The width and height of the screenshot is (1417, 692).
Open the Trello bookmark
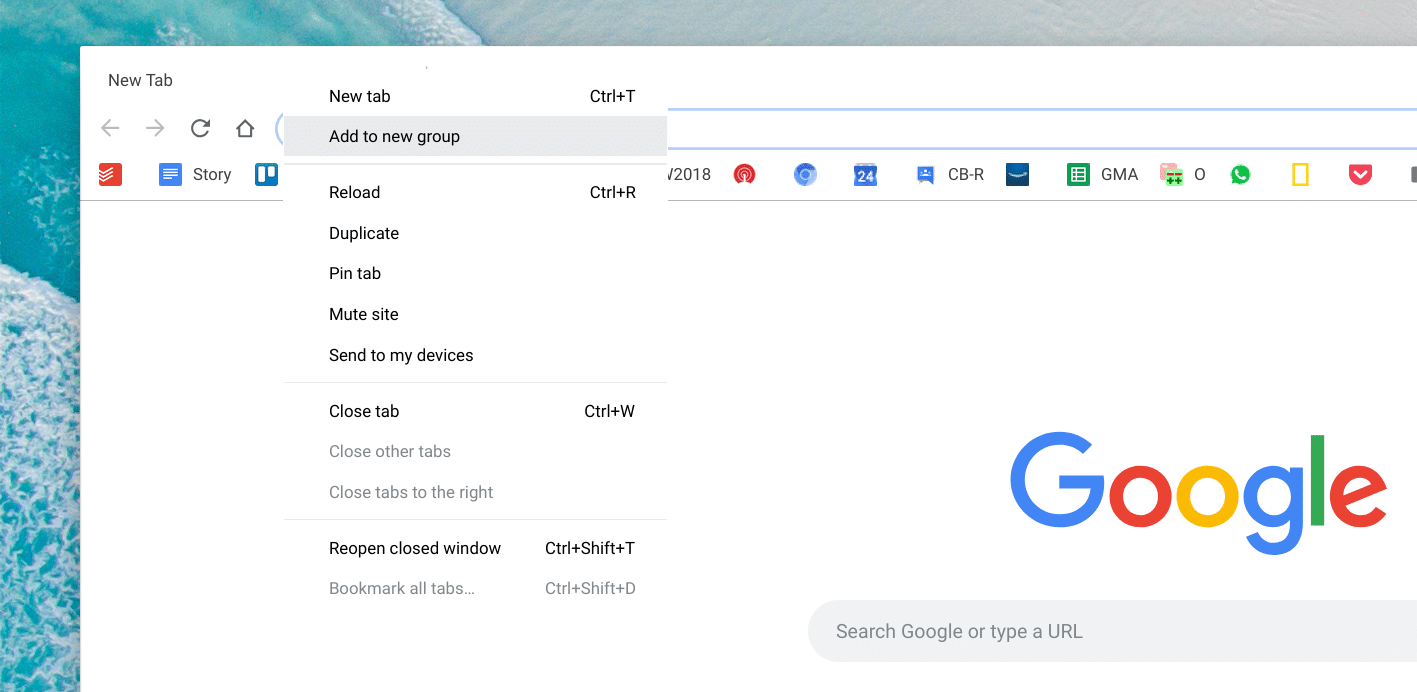coord(265,174)
